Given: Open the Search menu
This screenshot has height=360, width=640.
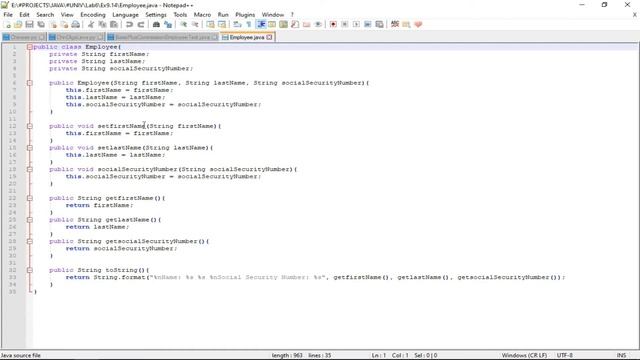Looking at the screenshot, I should pyautogui.click(x=45, y=15).
